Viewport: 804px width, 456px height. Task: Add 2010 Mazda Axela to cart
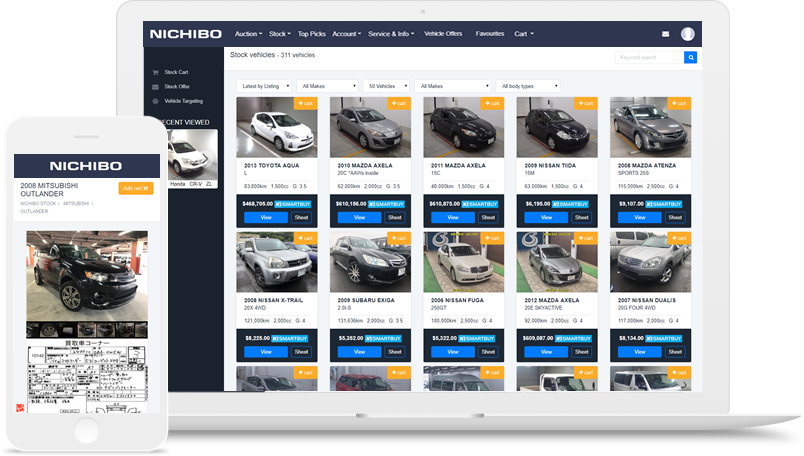(x=398, y=103)
